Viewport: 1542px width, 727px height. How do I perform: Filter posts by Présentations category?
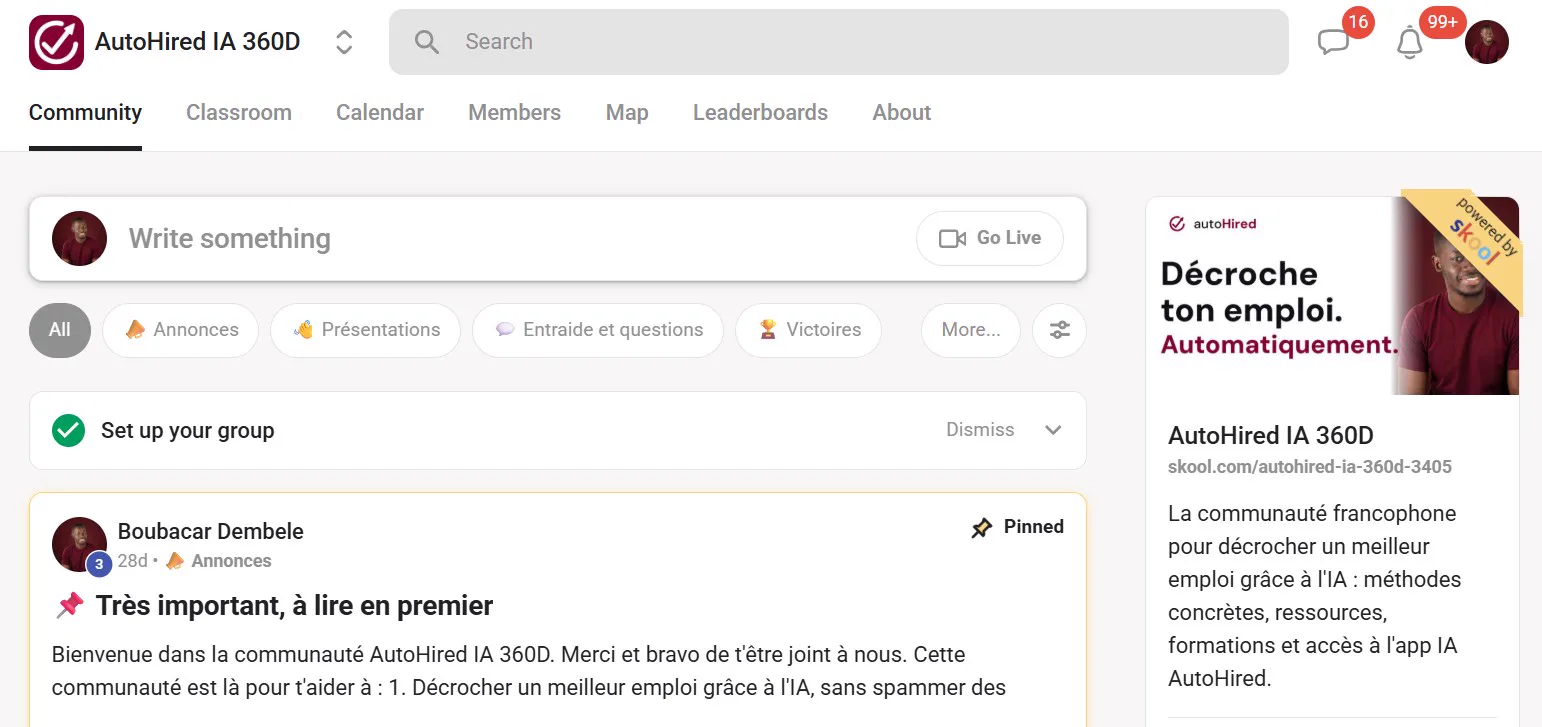pos(366,330)
